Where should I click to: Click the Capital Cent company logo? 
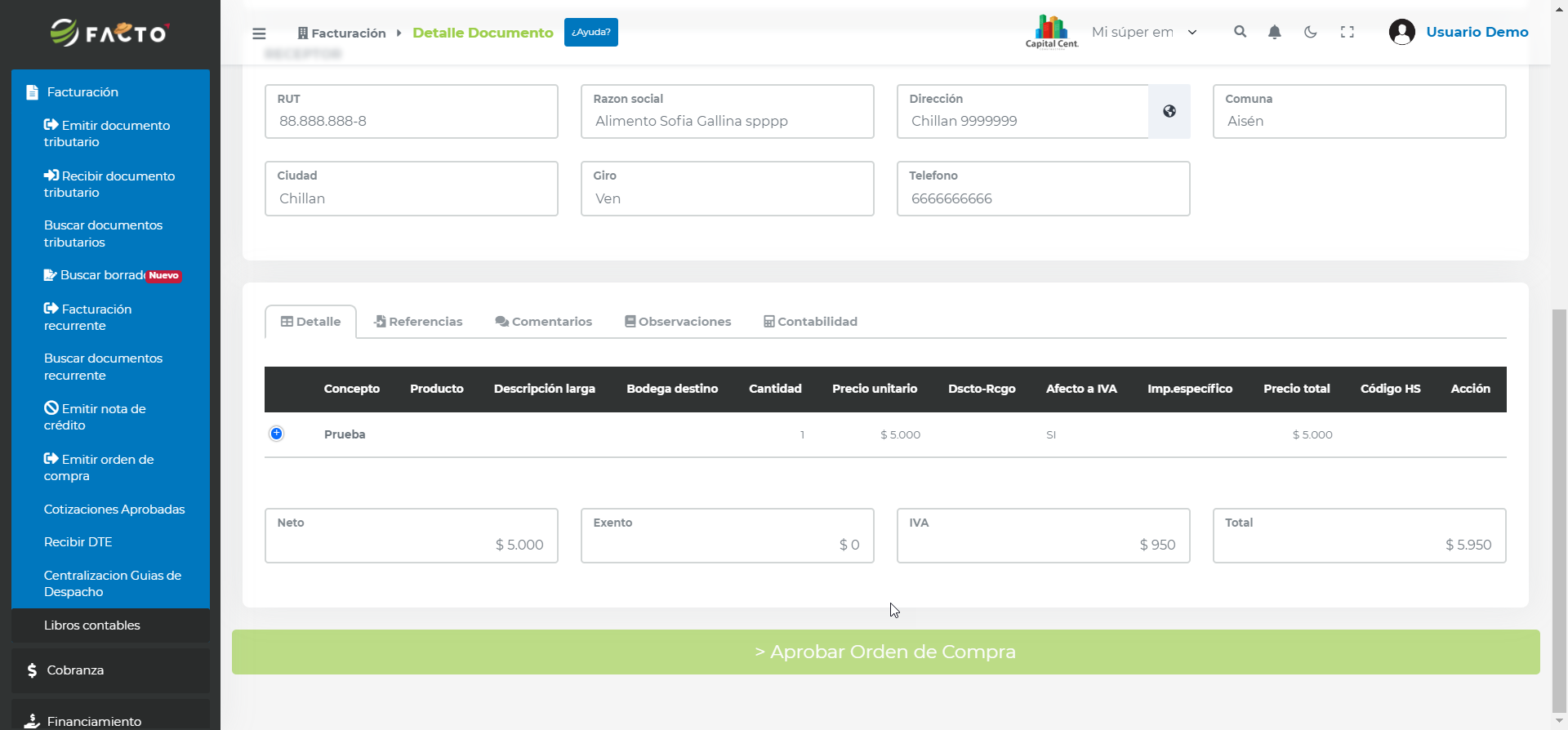pos(1051,32)
